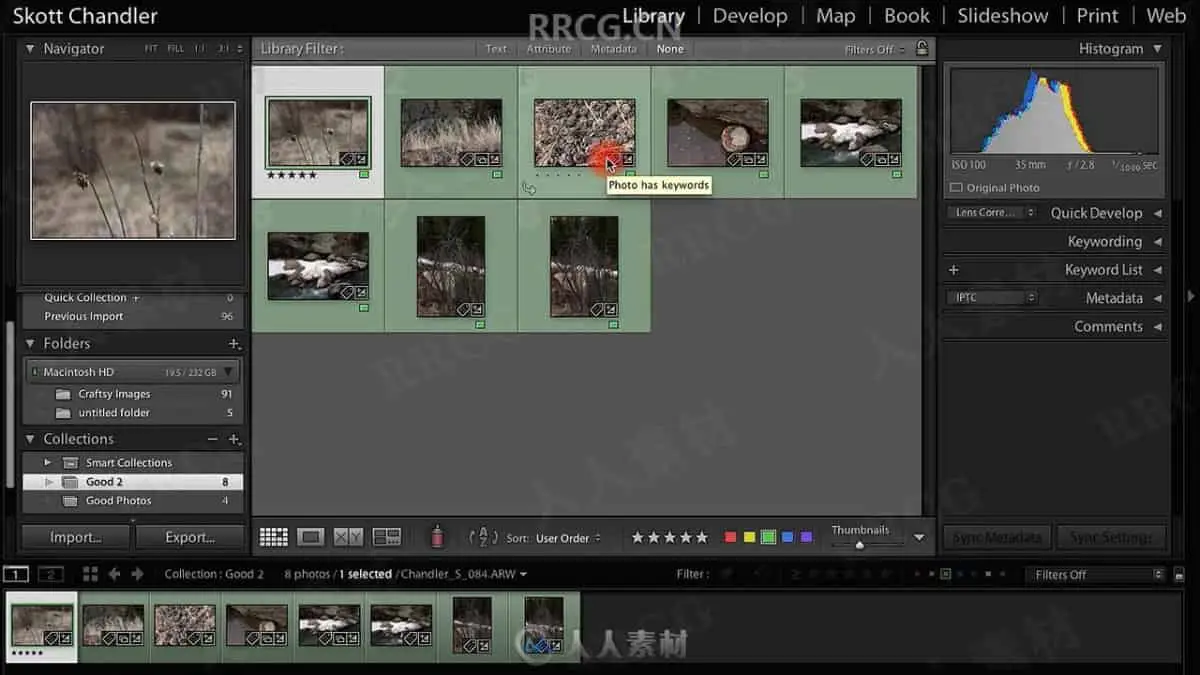This screenshot has height=675, width=1200.
Task: Enable the Attribute library filter
Action: [549, 48]
